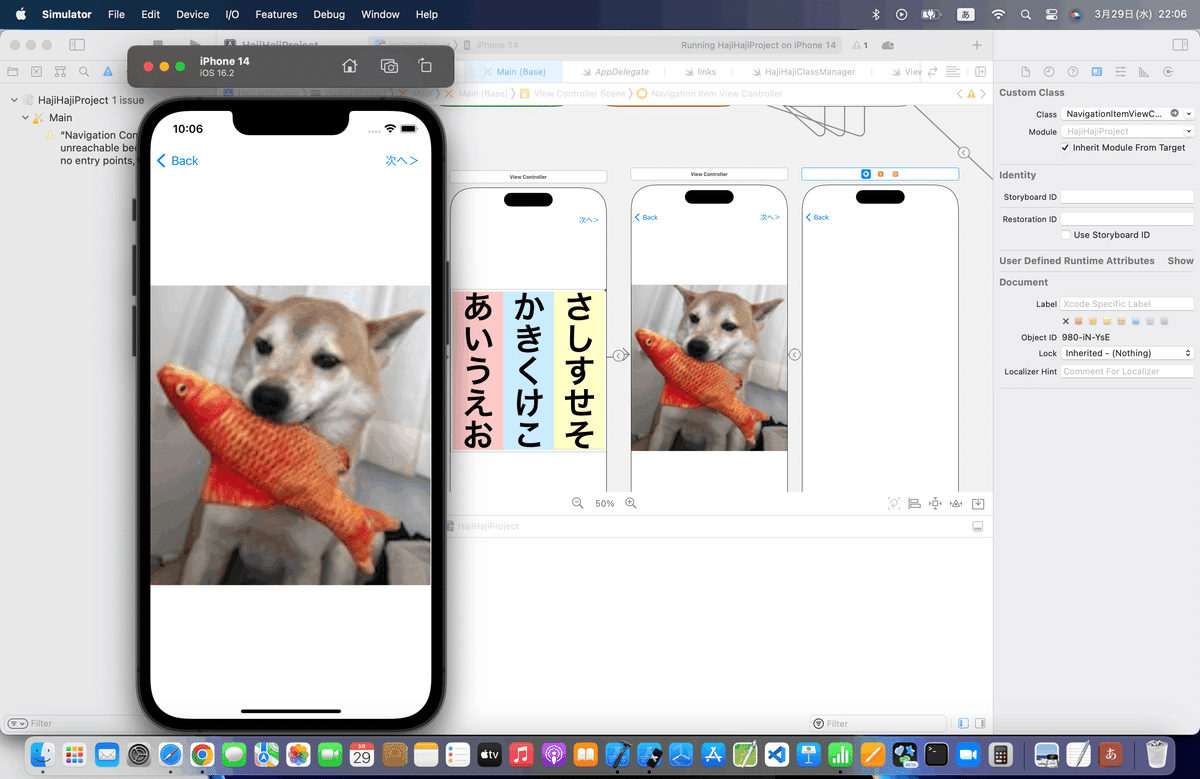Go to next issue in jump bar
The height and width of the screenshot is (779, 1200).
[x=981, y=94]
